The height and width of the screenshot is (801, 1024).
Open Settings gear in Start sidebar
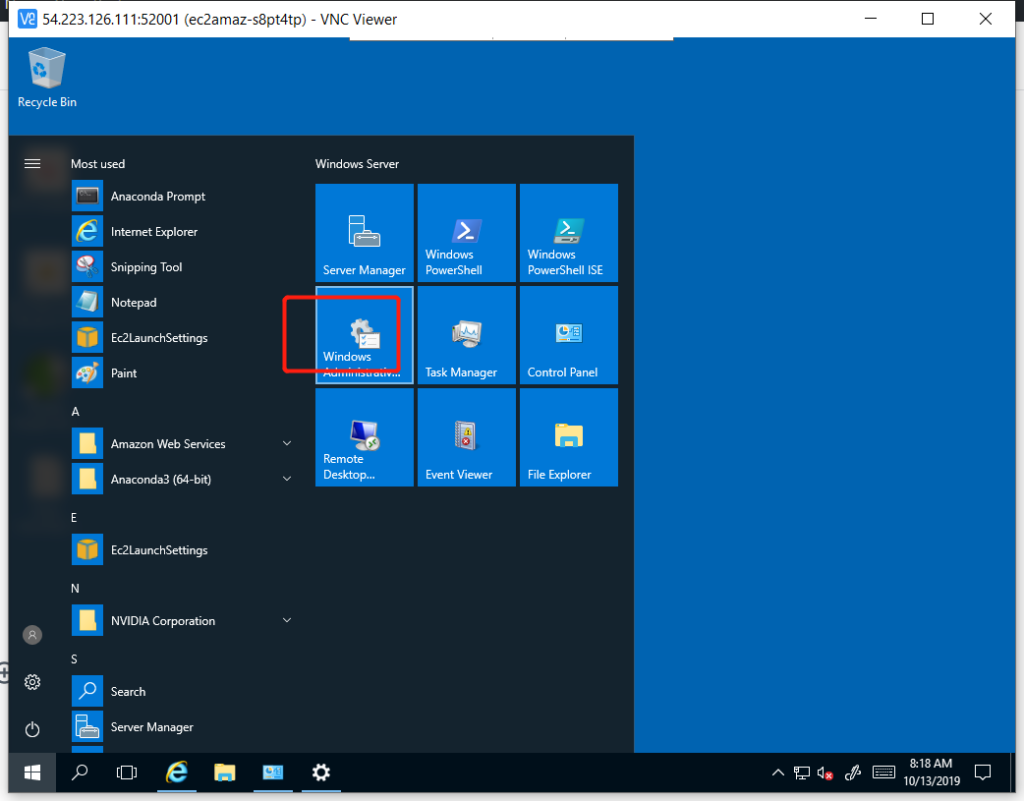tap(32, 682)
